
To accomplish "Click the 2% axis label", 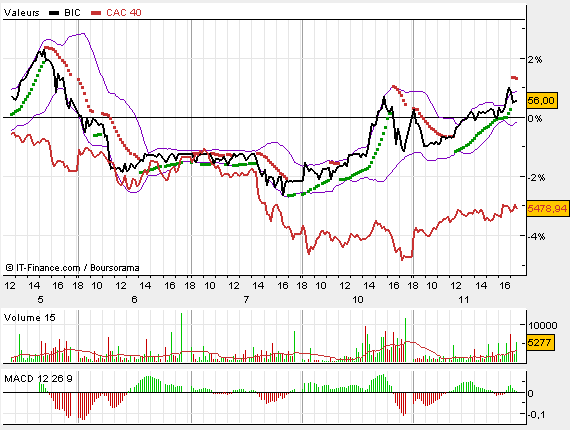I will pos(535,59).
